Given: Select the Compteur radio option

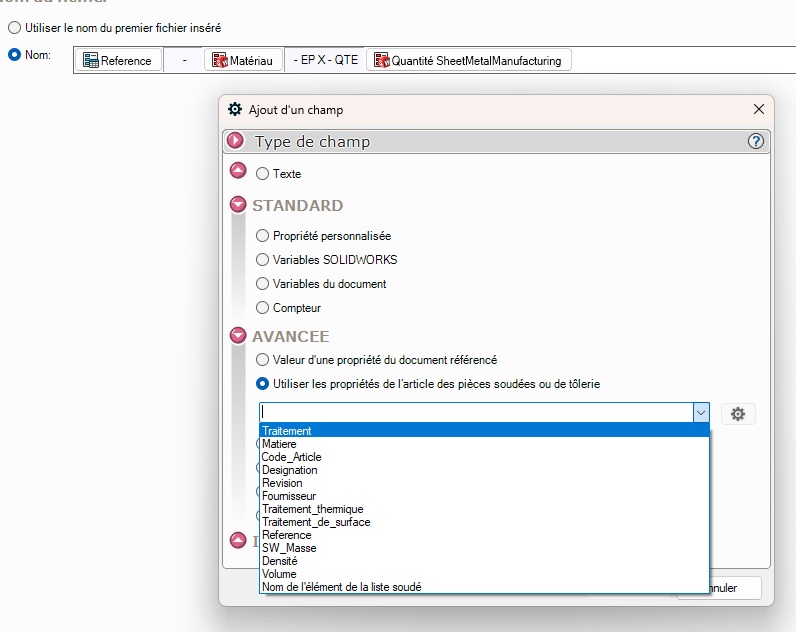Looking at the screenshot, I should pyautogui.click(x=263, y=308).
